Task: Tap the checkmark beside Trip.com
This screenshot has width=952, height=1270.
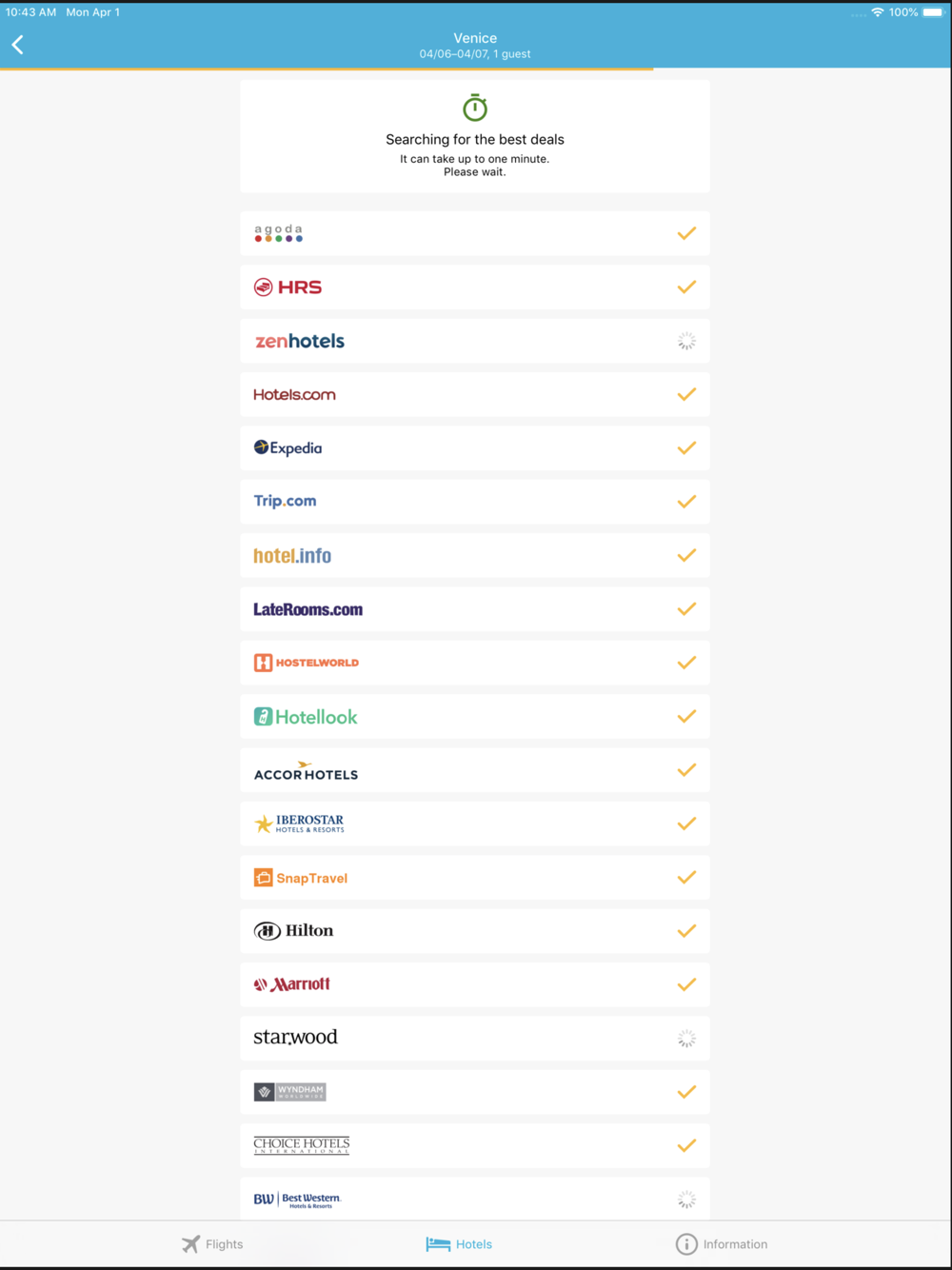Action: tap(686, 502)
